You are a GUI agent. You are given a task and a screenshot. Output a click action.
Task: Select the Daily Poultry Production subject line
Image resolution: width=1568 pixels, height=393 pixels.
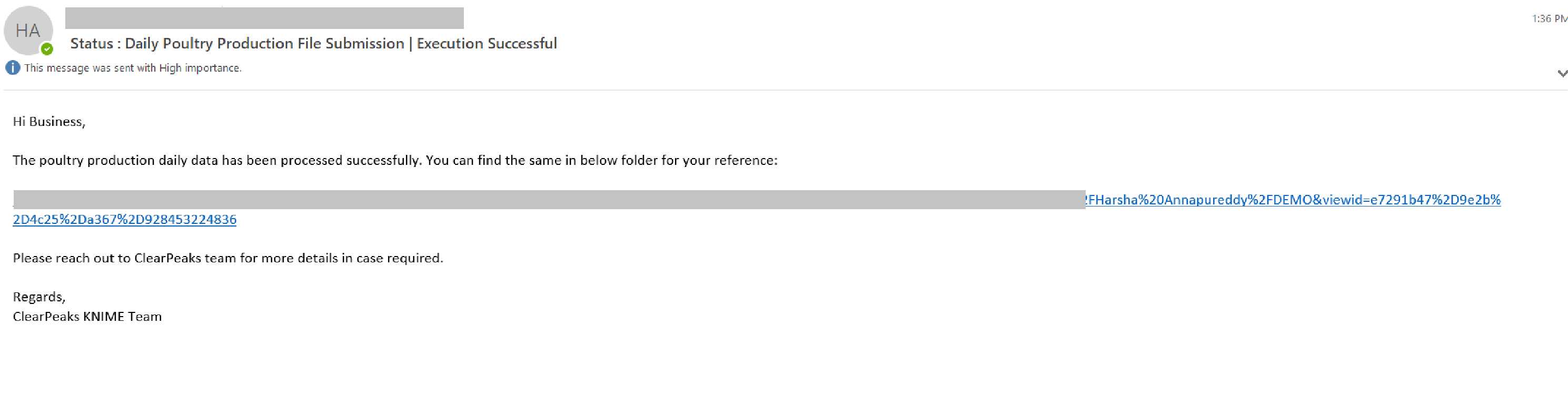(313, 43)
